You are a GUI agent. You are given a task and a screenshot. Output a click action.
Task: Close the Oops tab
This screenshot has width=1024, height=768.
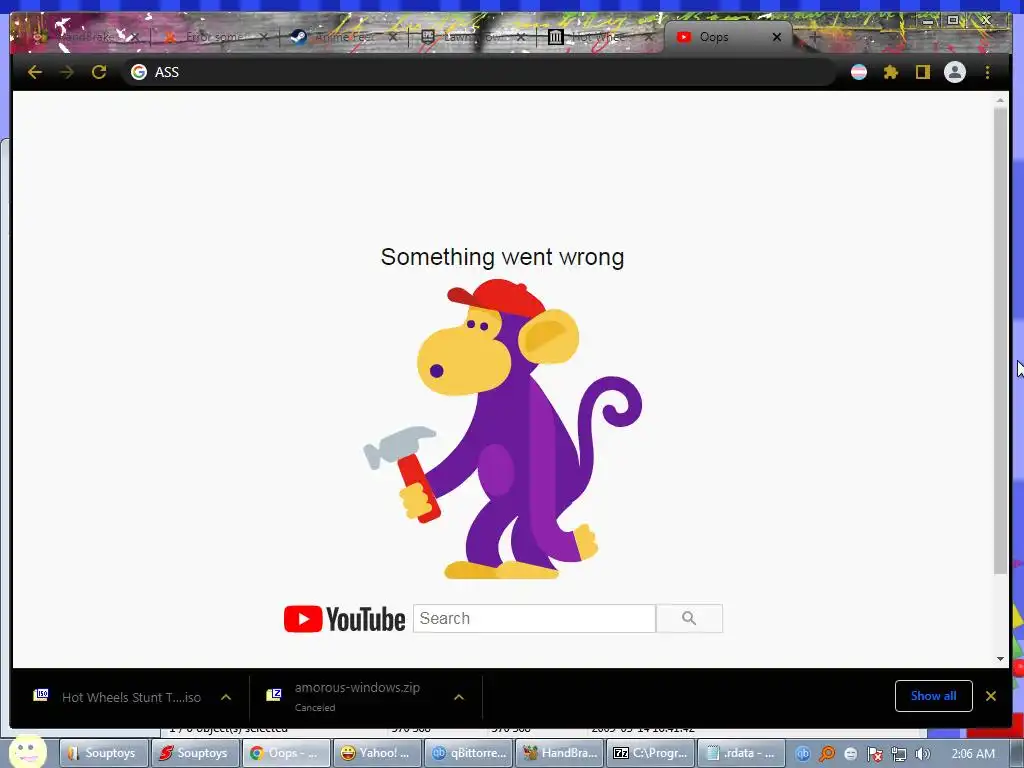click(776, 37)
